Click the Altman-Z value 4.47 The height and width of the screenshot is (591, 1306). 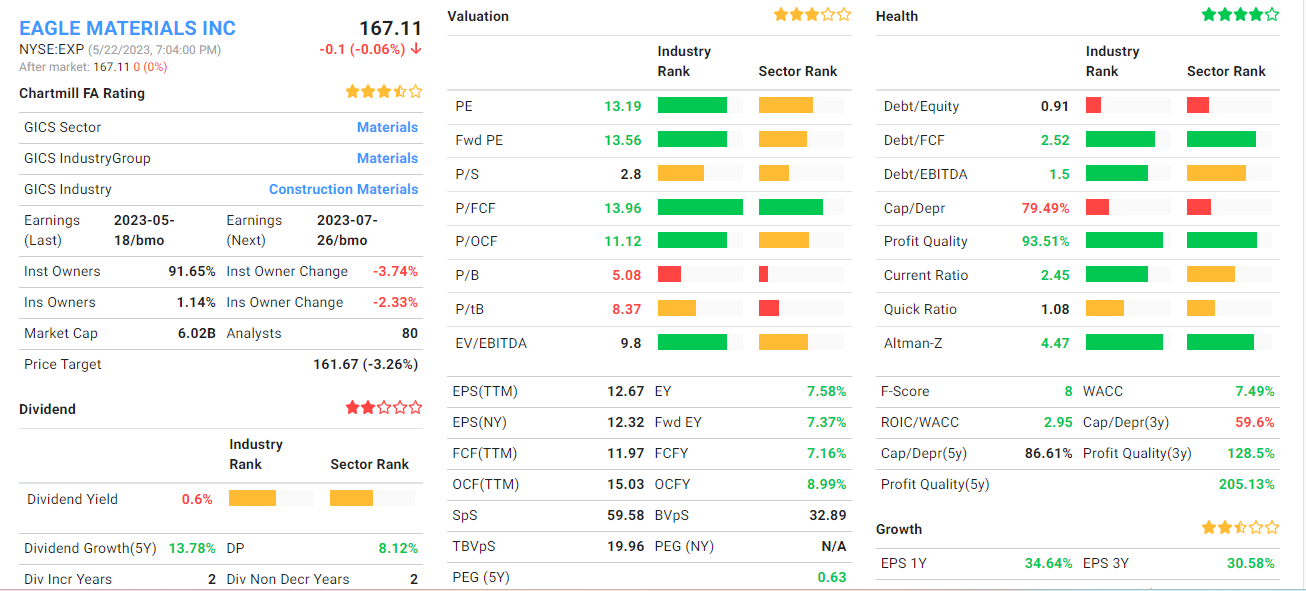(1055, 343)
